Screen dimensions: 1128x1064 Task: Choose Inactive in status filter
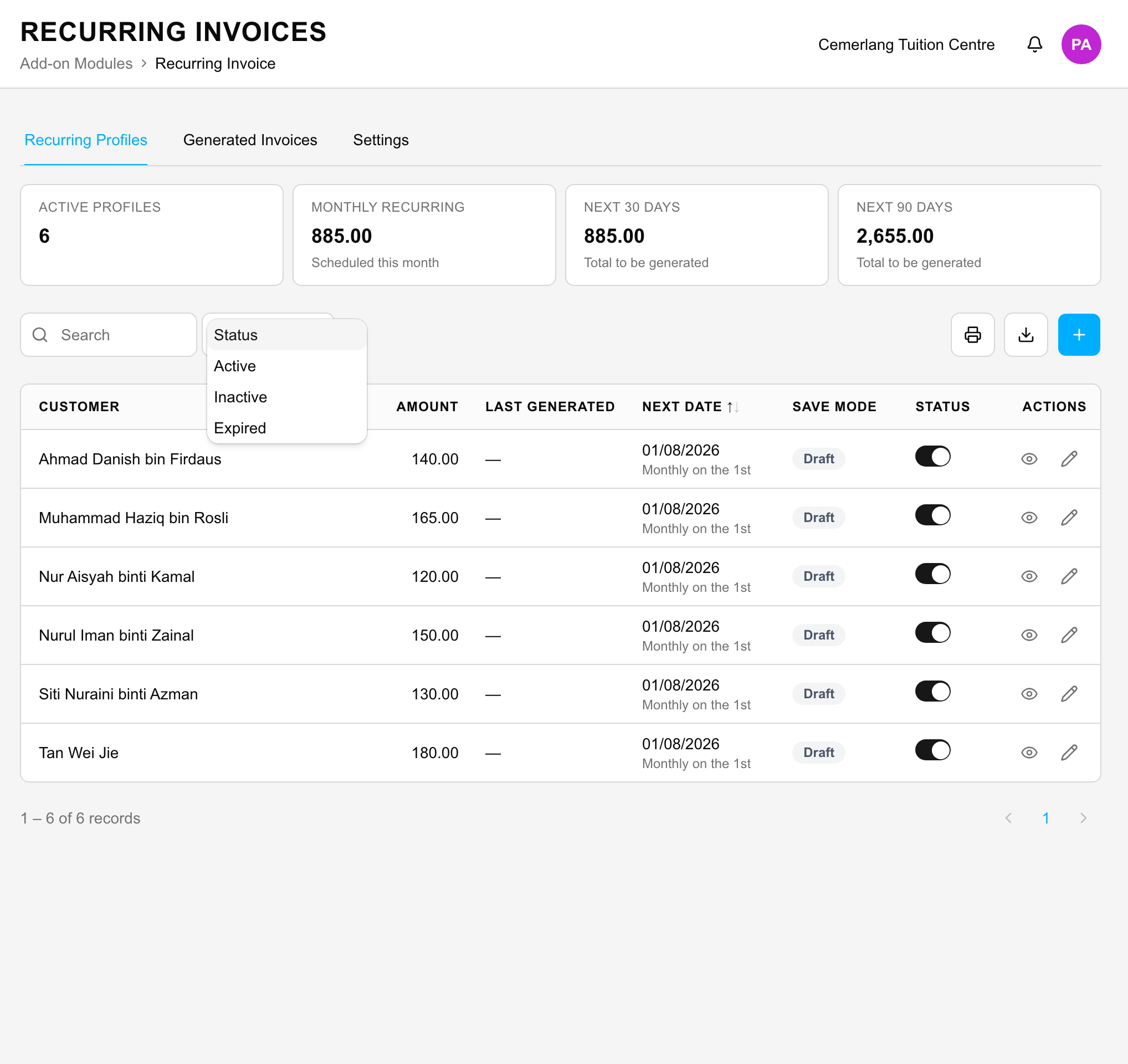click(286, 397)
